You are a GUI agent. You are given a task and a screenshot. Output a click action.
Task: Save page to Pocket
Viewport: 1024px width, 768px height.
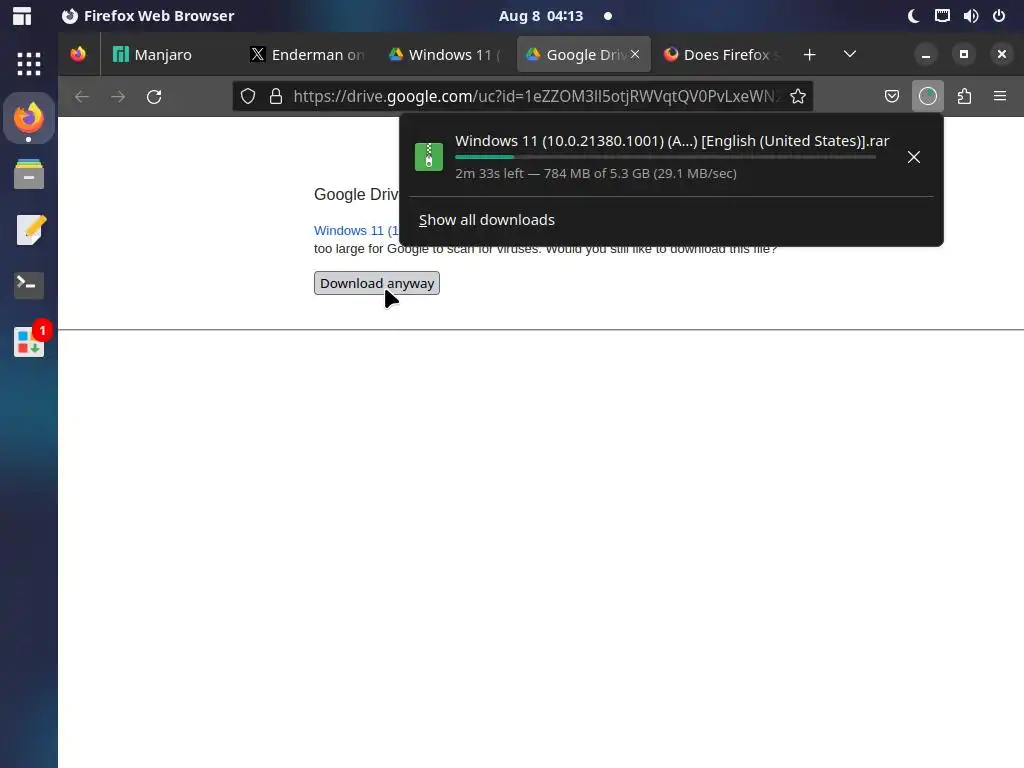click(891, 97)
